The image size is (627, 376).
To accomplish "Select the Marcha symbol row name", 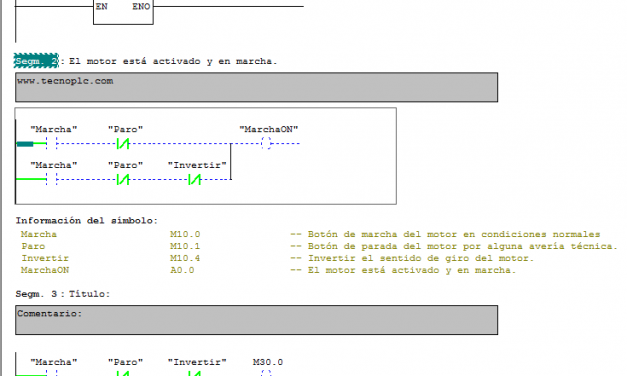I will (39, 234).
